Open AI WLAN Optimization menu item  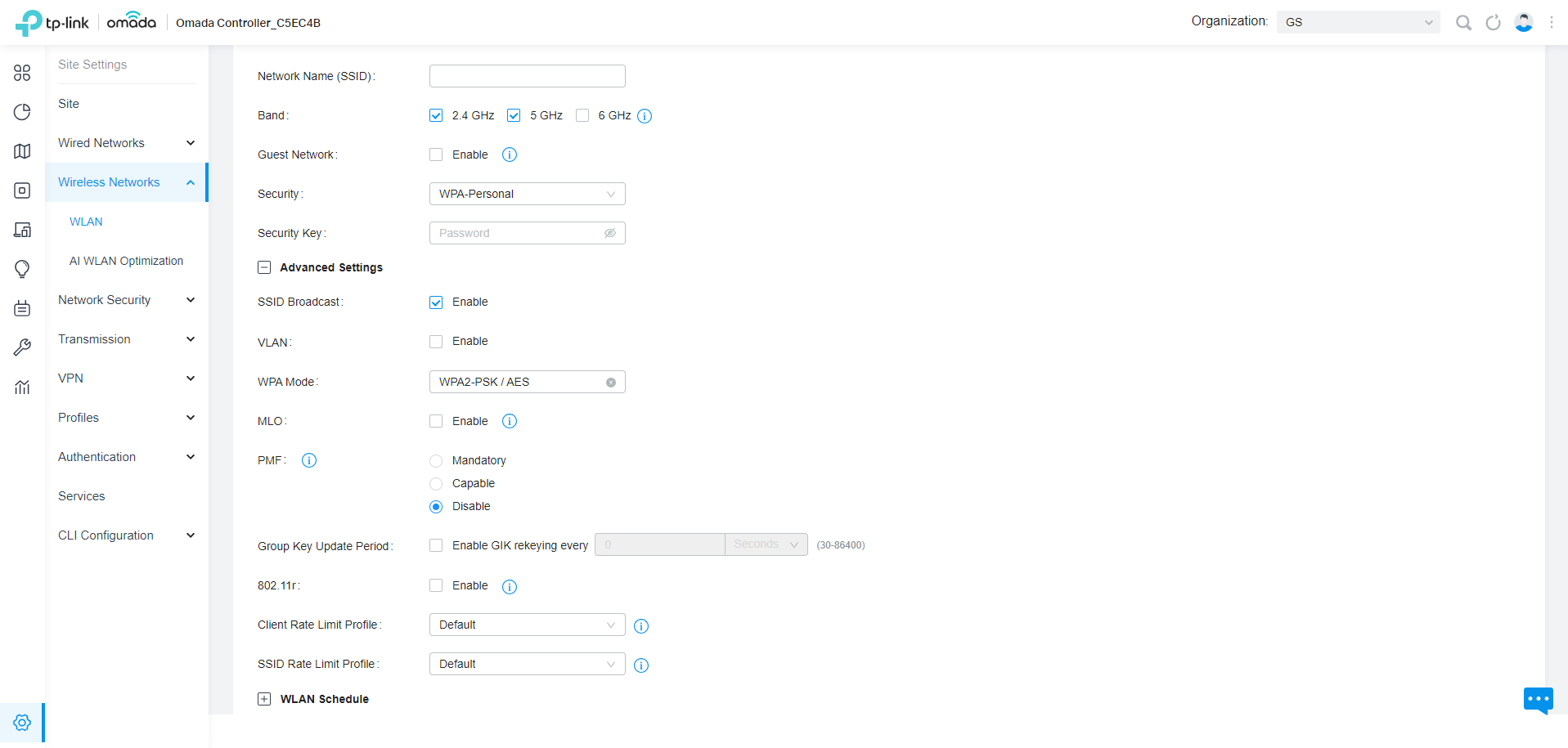(127, 261)
